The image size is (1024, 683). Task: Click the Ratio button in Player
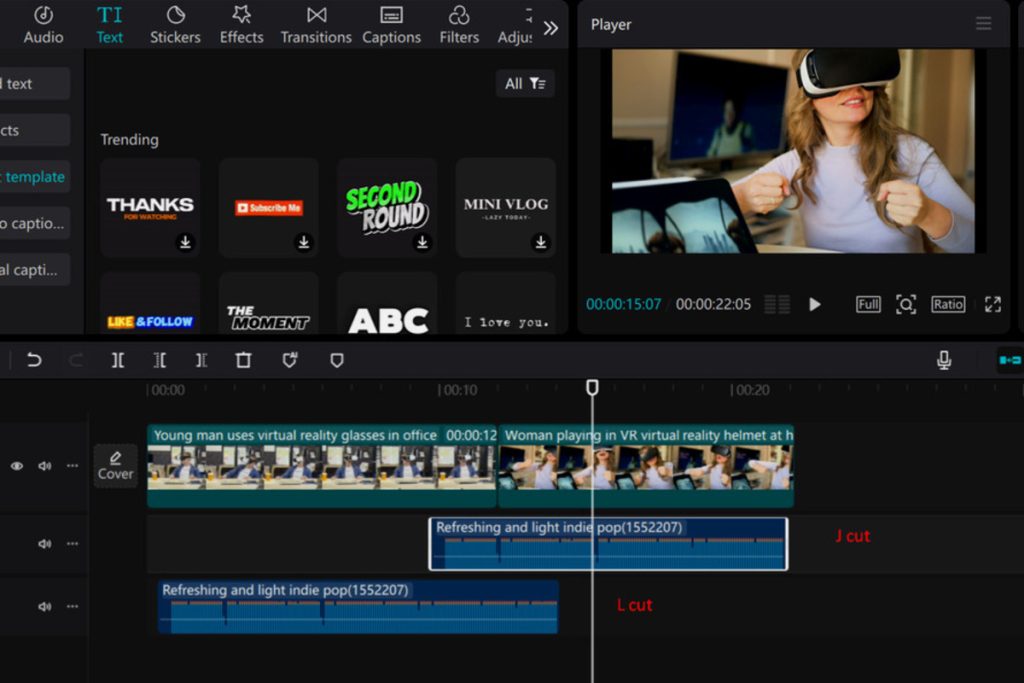coord(948,304)
